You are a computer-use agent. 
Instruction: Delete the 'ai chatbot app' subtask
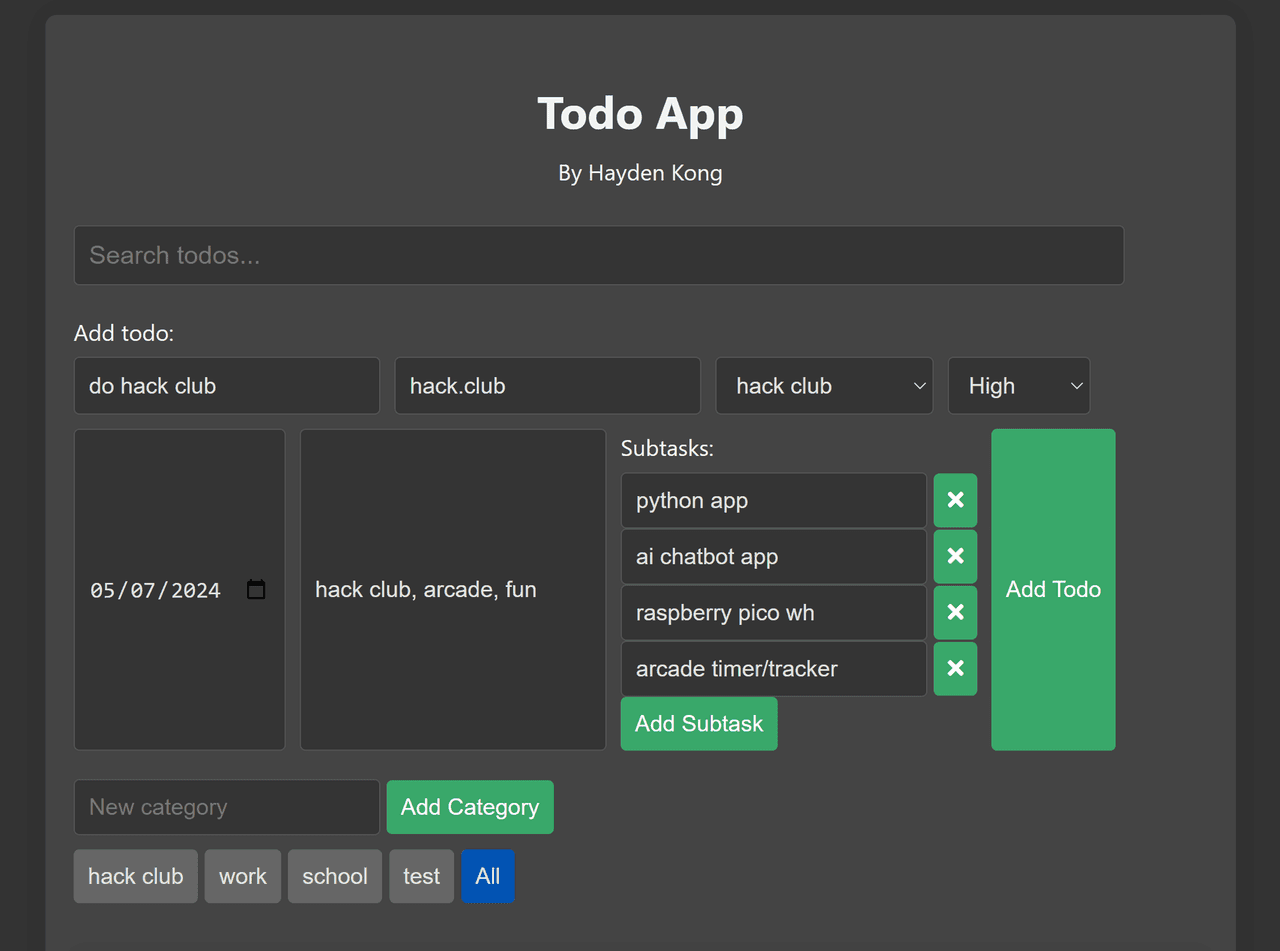coord(955,556)
